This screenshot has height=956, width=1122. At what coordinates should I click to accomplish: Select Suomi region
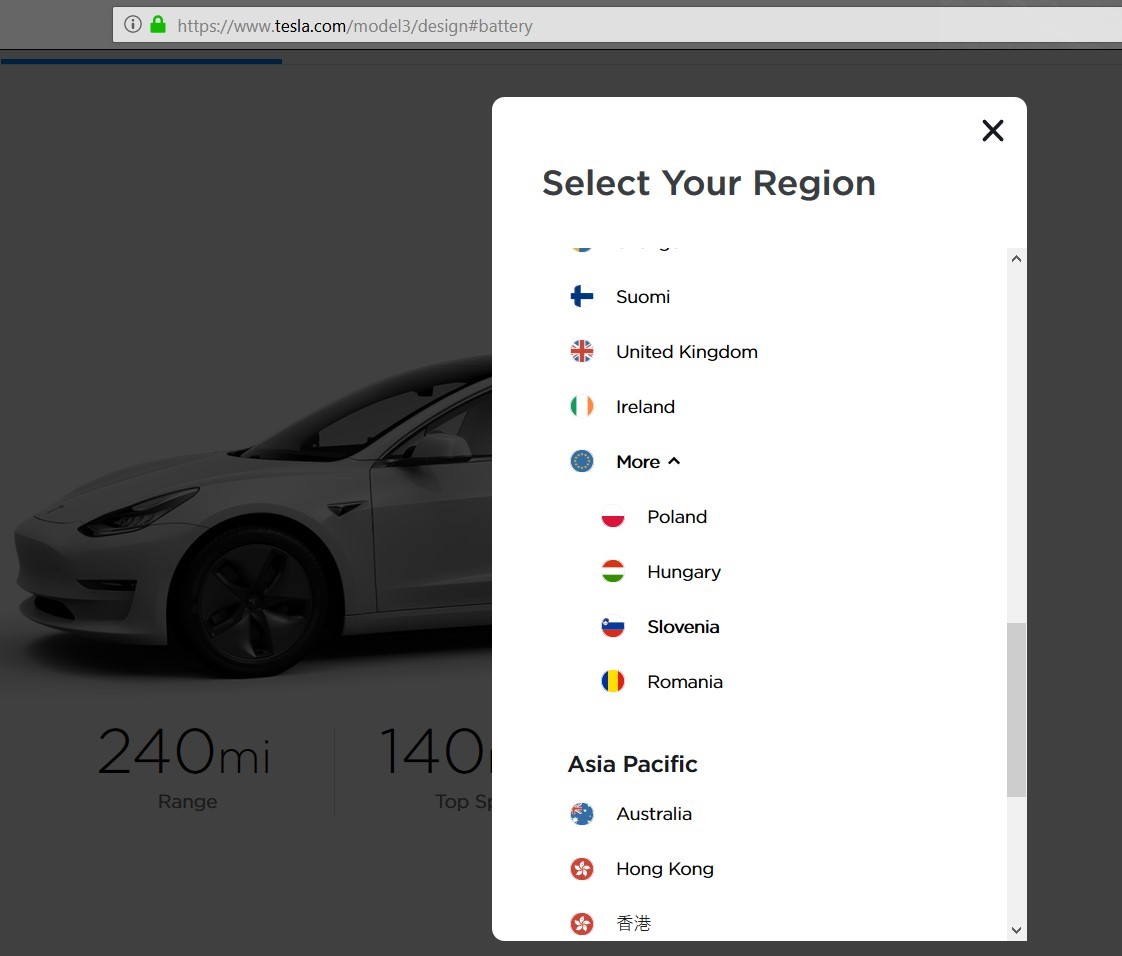[x=643, y=297]
